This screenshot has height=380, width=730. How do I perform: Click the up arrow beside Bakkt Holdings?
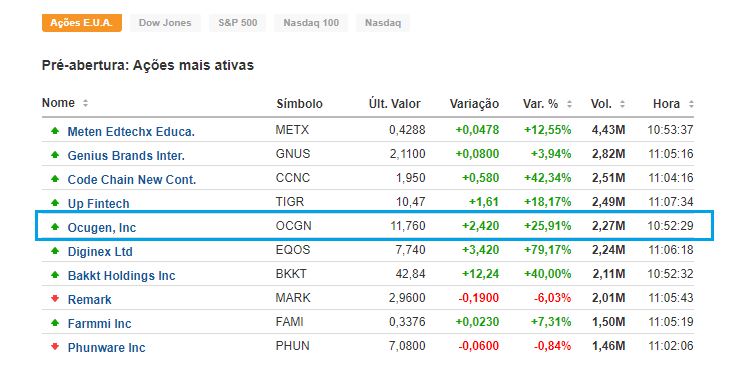55,275
